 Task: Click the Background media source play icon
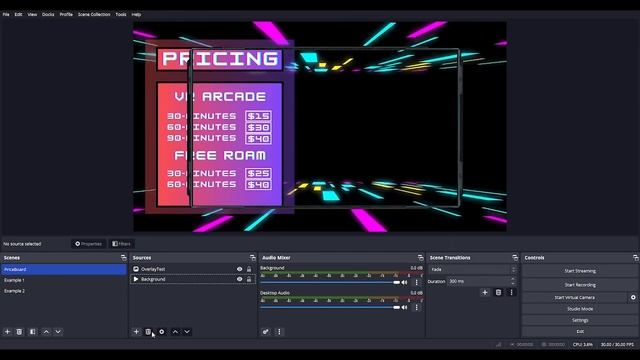point(136,279)
